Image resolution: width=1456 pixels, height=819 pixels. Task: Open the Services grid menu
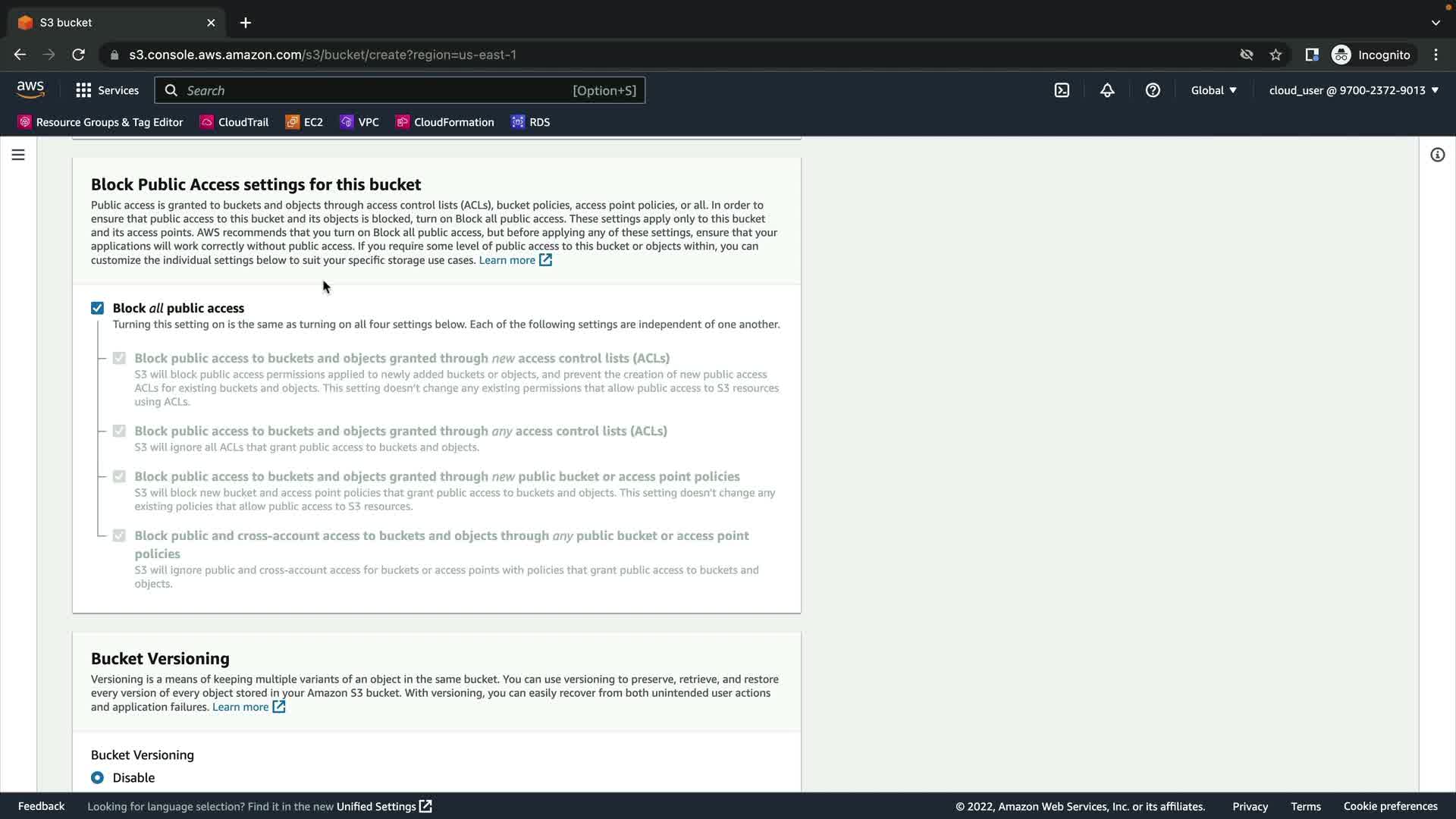[108, 90]
